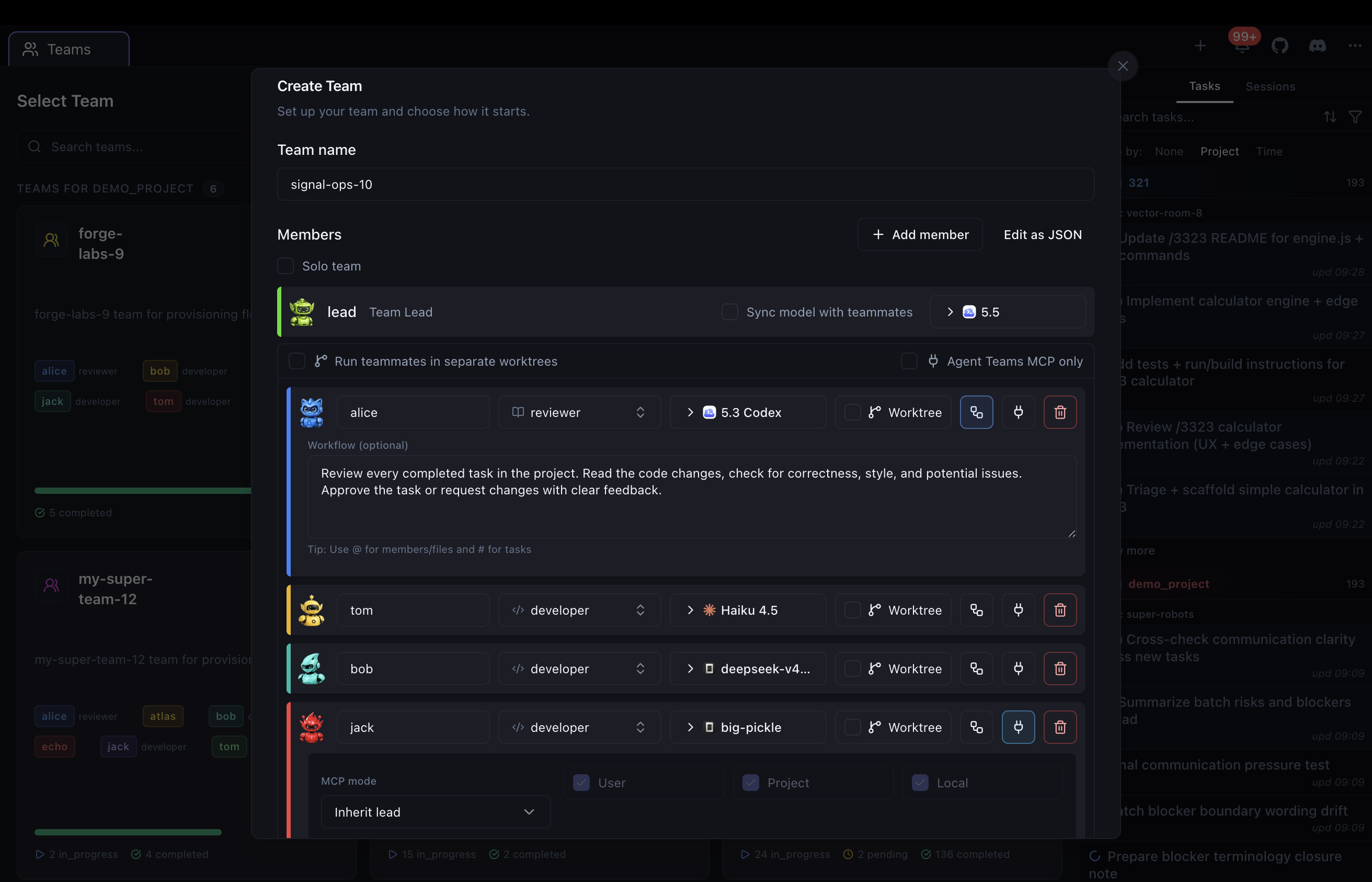
Task: Open bob's workflow editor icon
Action: tap(976, 669)
